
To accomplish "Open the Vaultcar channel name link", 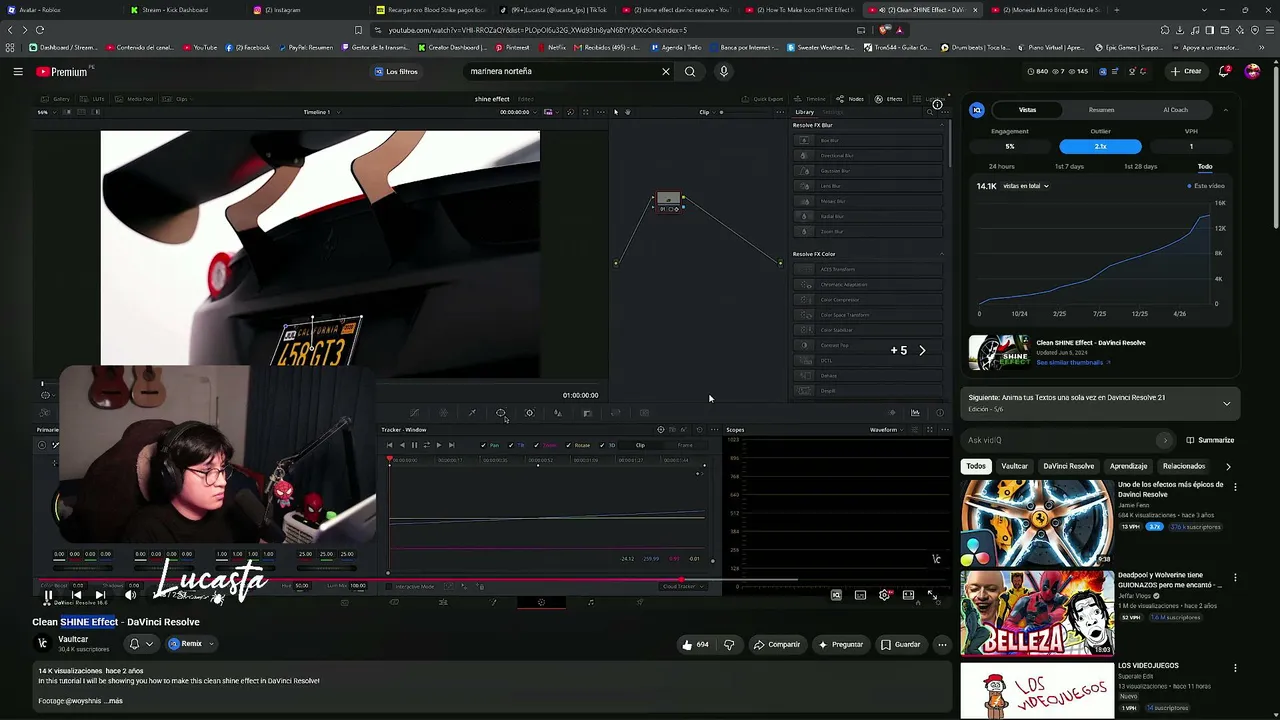I will [x=73, y=639].
